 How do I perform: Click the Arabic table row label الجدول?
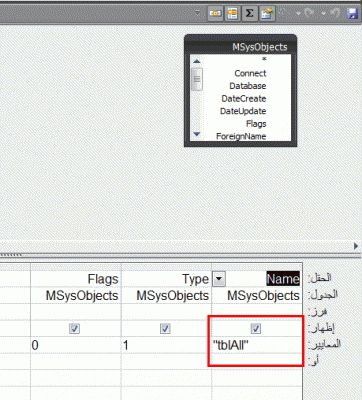[322, 295]
